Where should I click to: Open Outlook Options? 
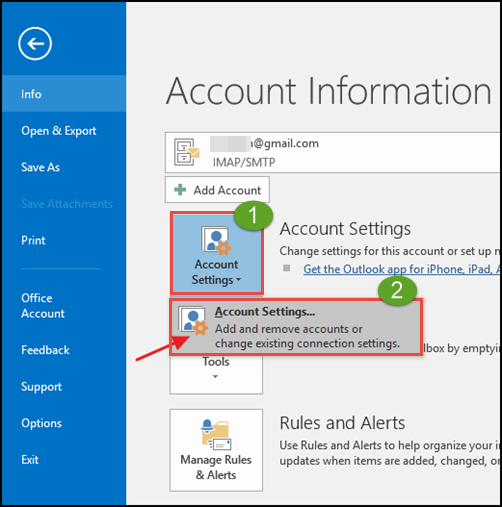tap(41, 423)
